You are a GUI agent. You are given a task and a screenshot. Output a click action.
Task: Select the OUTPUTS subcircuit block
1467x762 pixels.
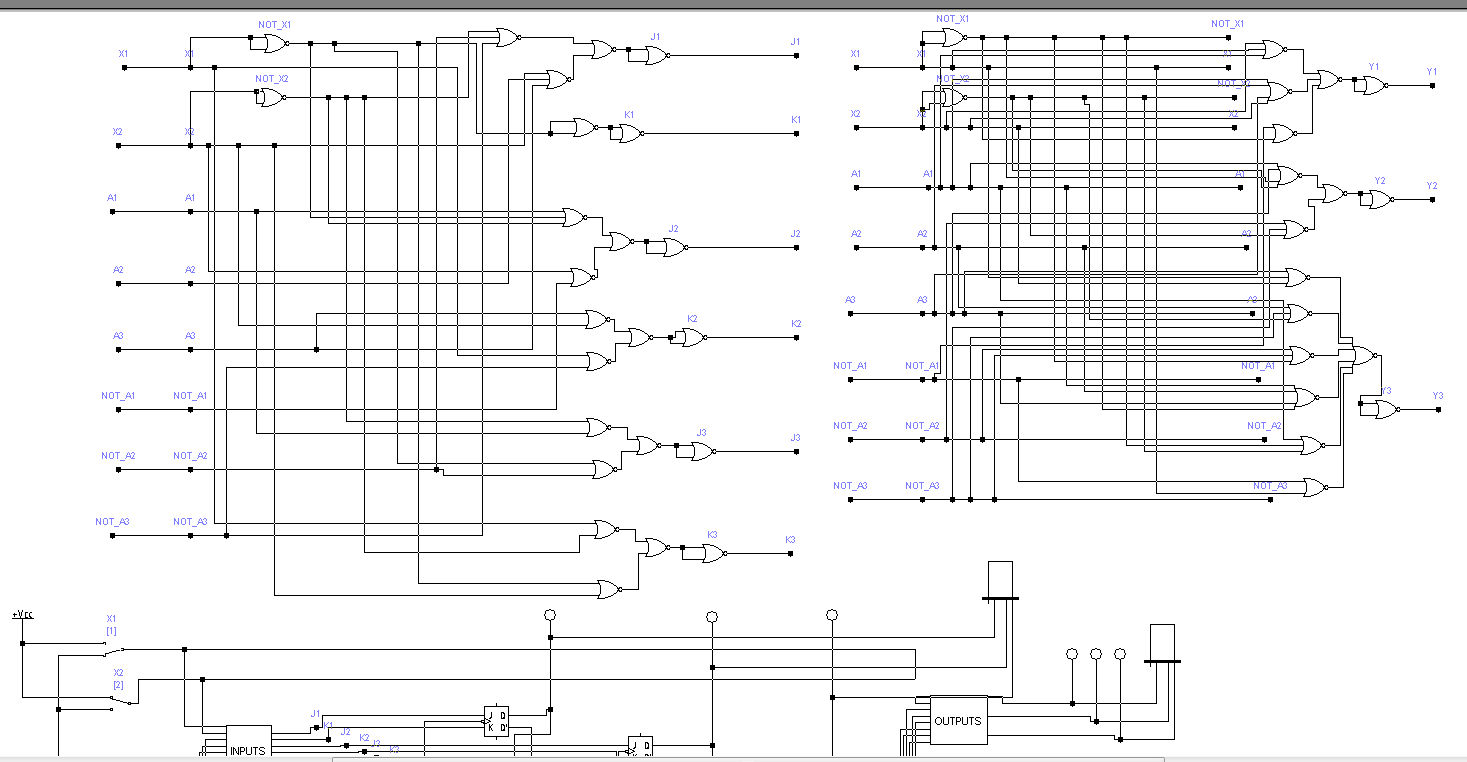(x=958, y=720)
